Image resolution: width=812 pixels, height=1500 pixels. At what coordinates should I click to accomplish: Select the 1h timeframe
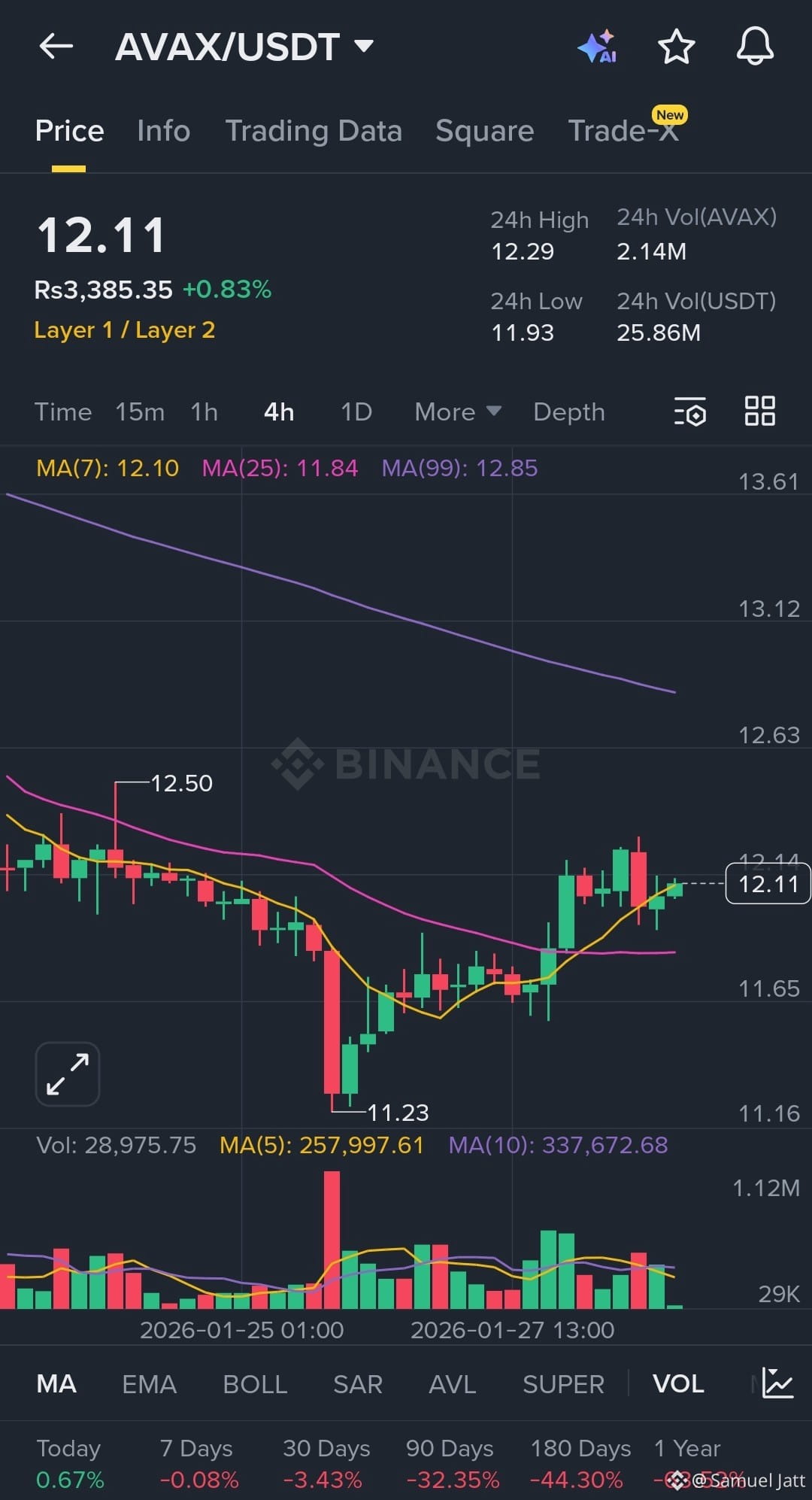point(204,411)
